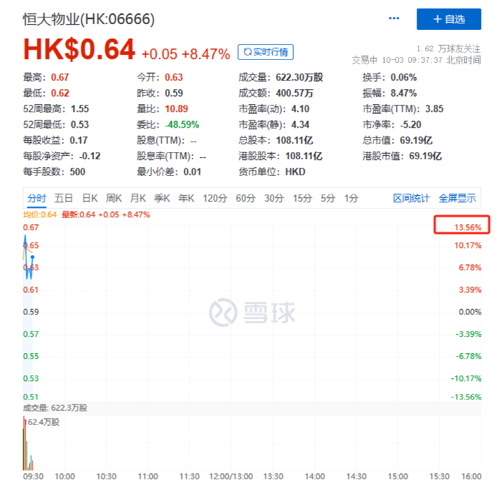
Task: Click the 13.56% label highlighted in red
Action: [468, 227]
